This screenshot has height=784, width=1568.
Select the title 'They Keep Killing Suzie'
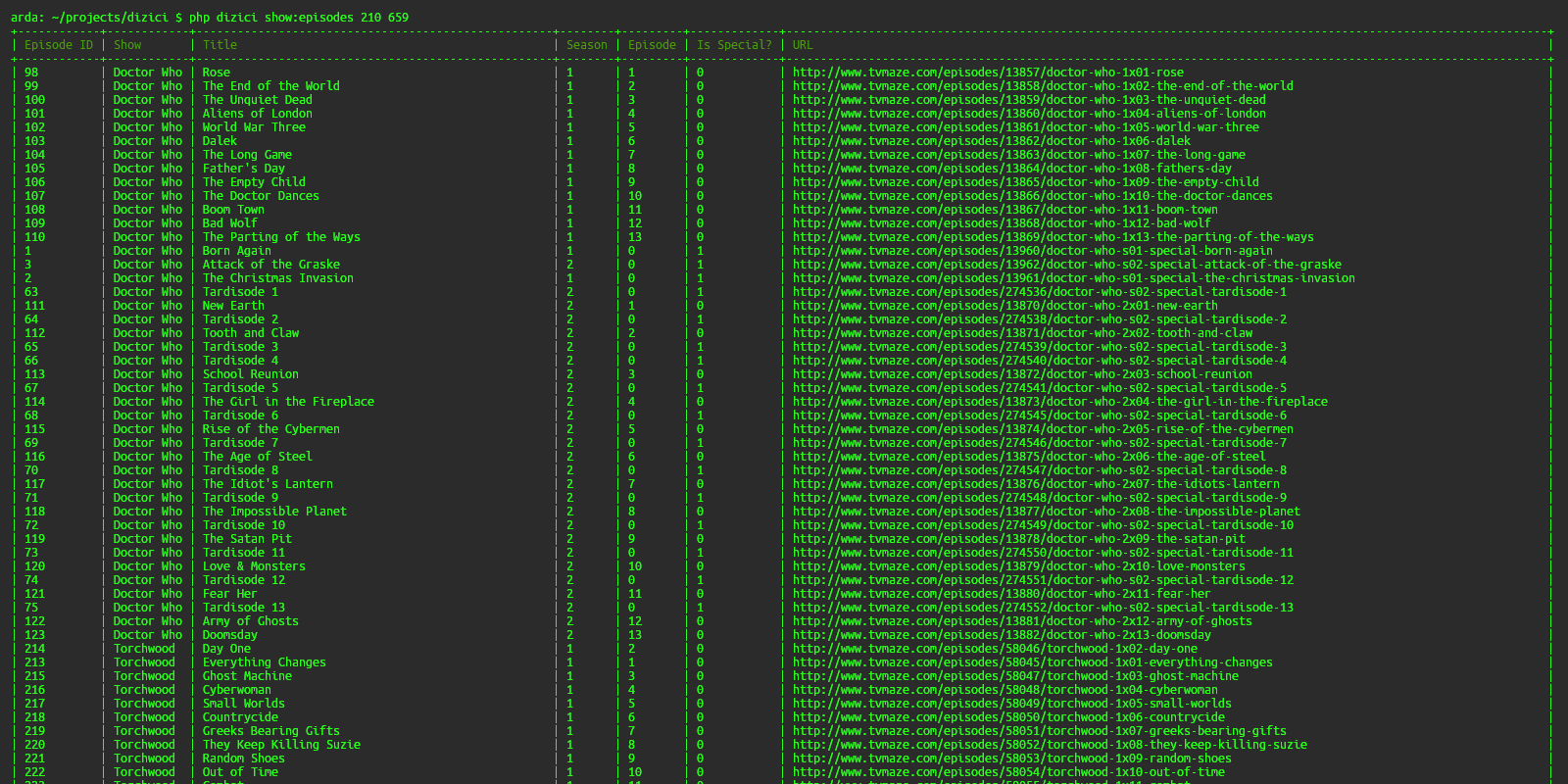pyautogui.click(x=281, y=745)
